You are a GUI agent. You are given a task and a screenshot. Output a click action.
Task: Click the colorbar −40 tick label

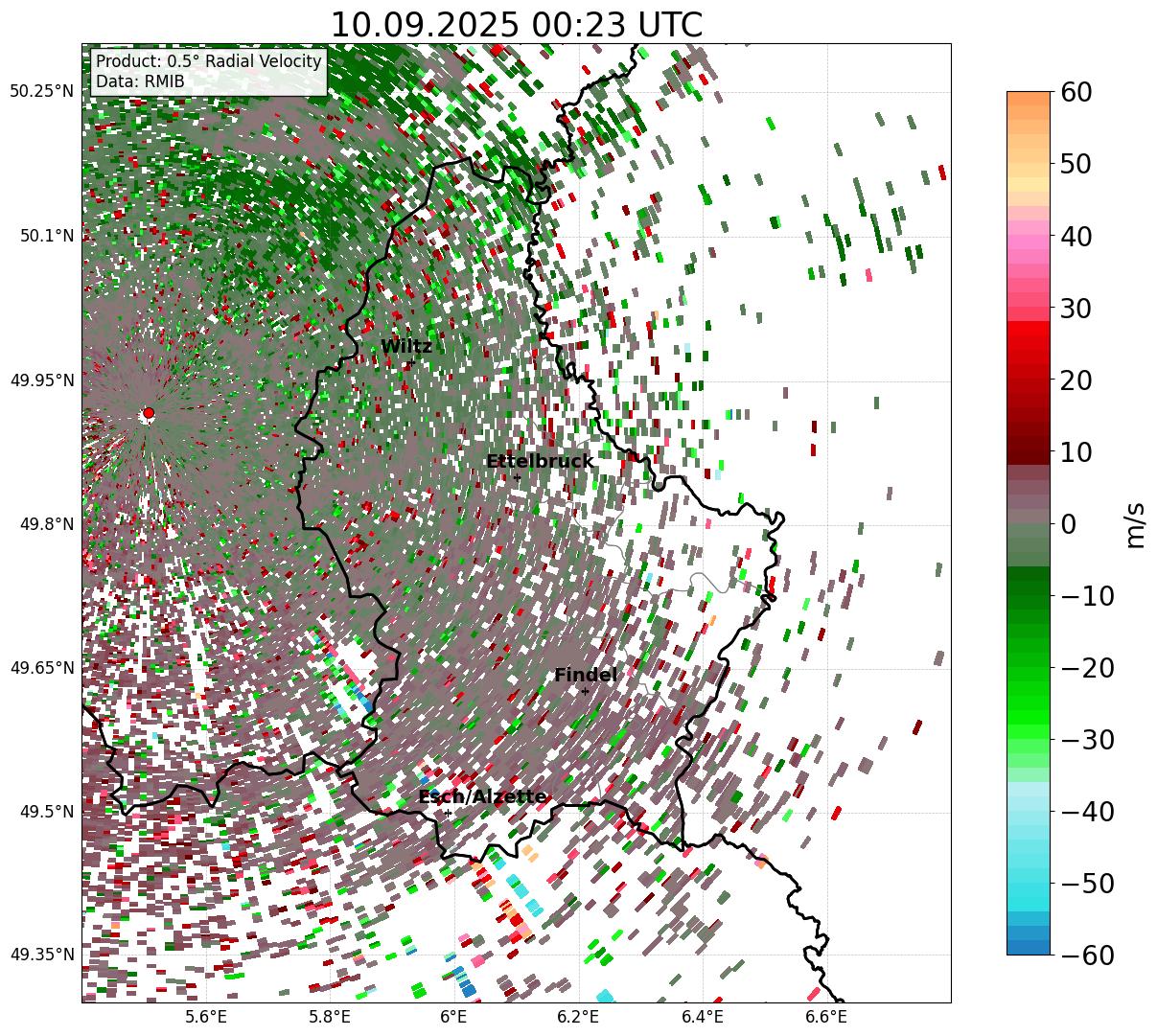click(1087, 812)
